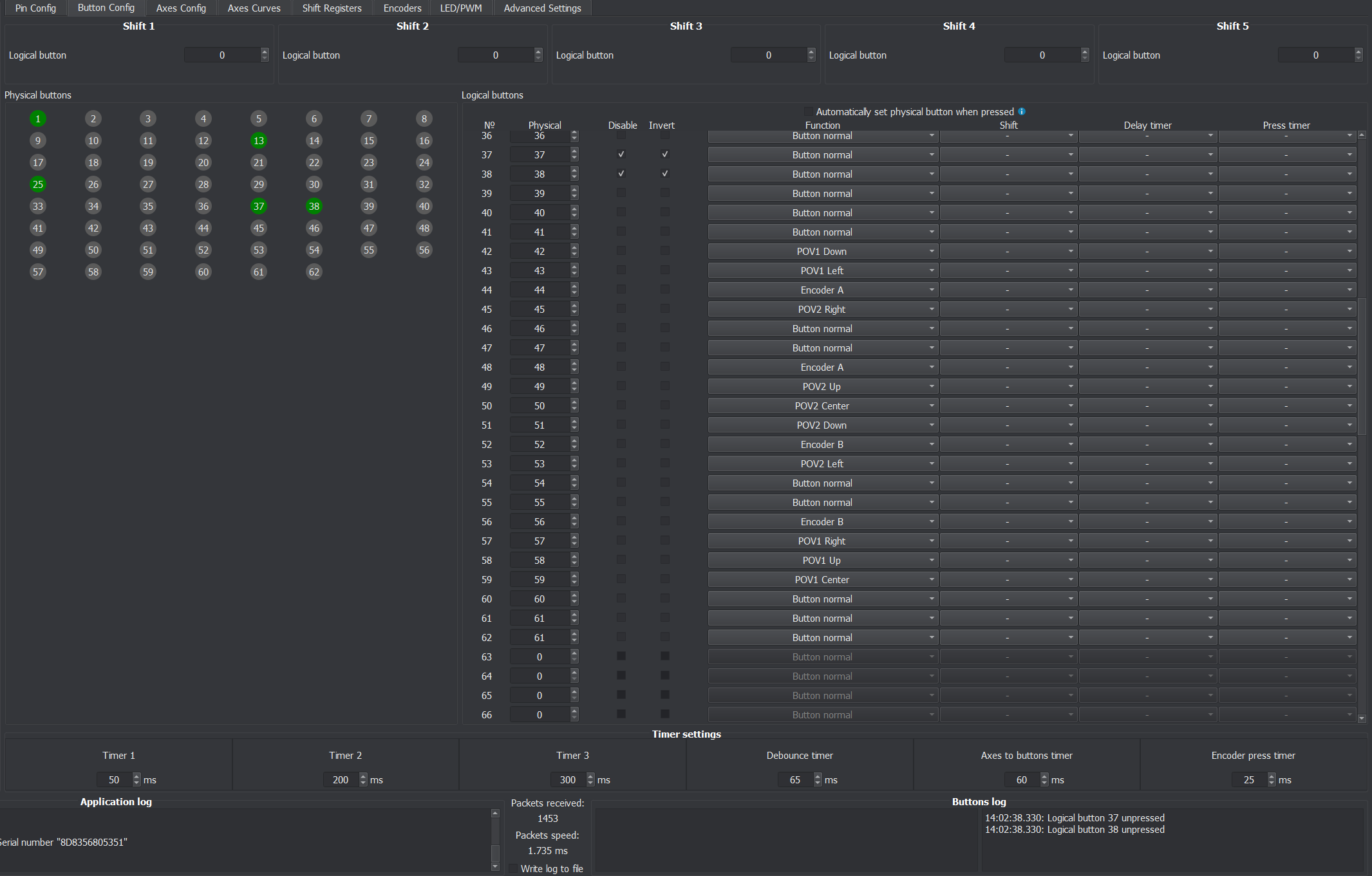
Task: Enable 'Automatically set physical button when pressed'
Action: coord(809,111)
